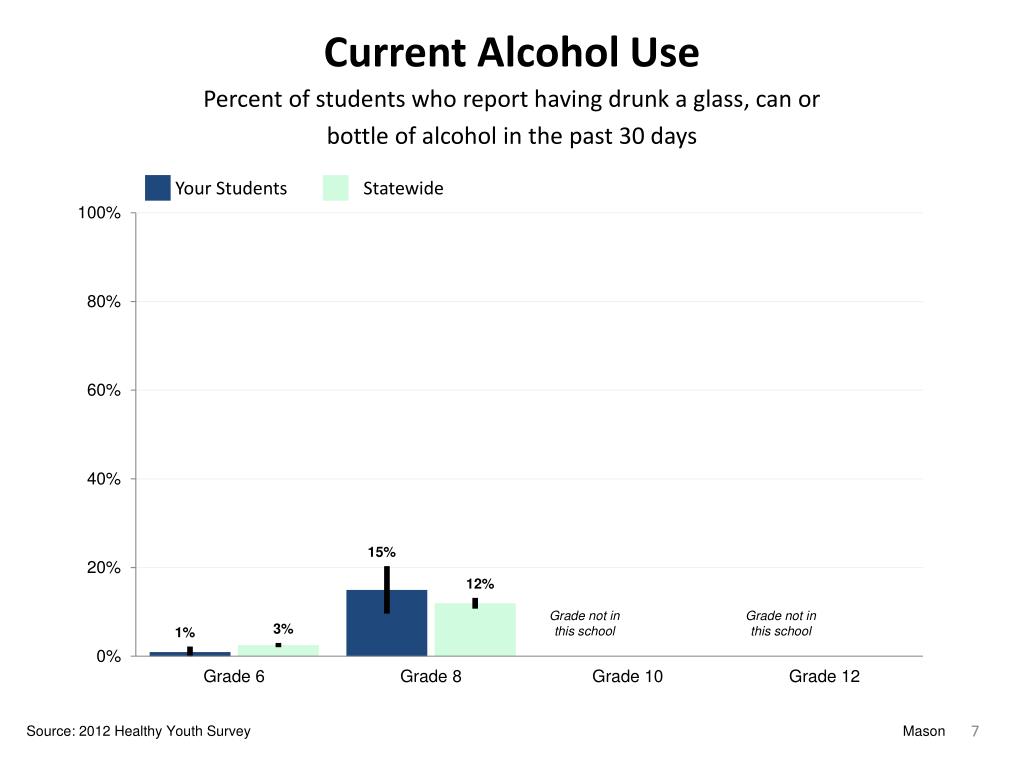Click the Current Alcohol Use title
Screen dimensions: 1024x768
[511, 52]
